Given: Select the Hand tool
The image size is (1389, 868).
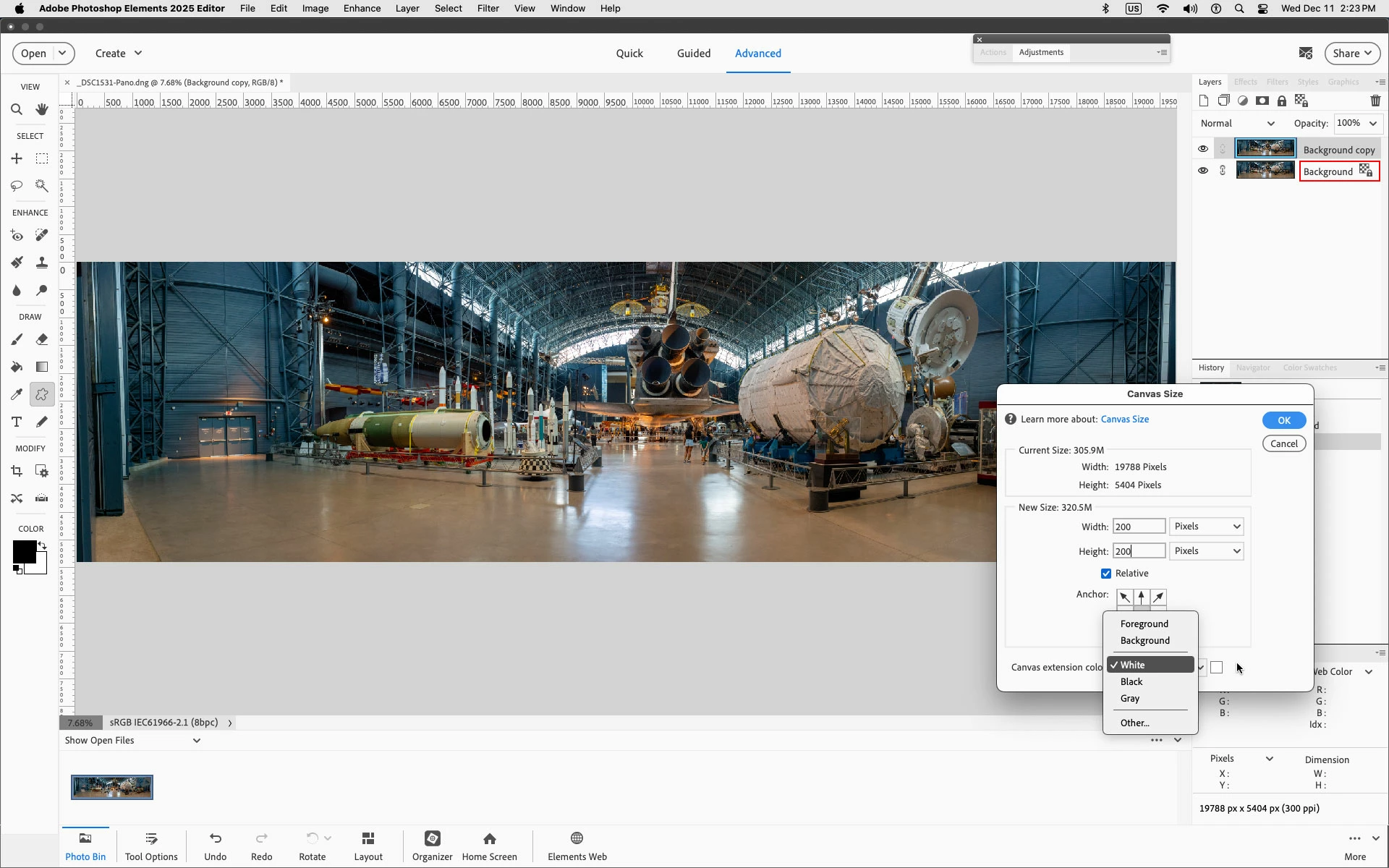Looking at the screenshot, I should pyautogui.click(x=42, y=109).
